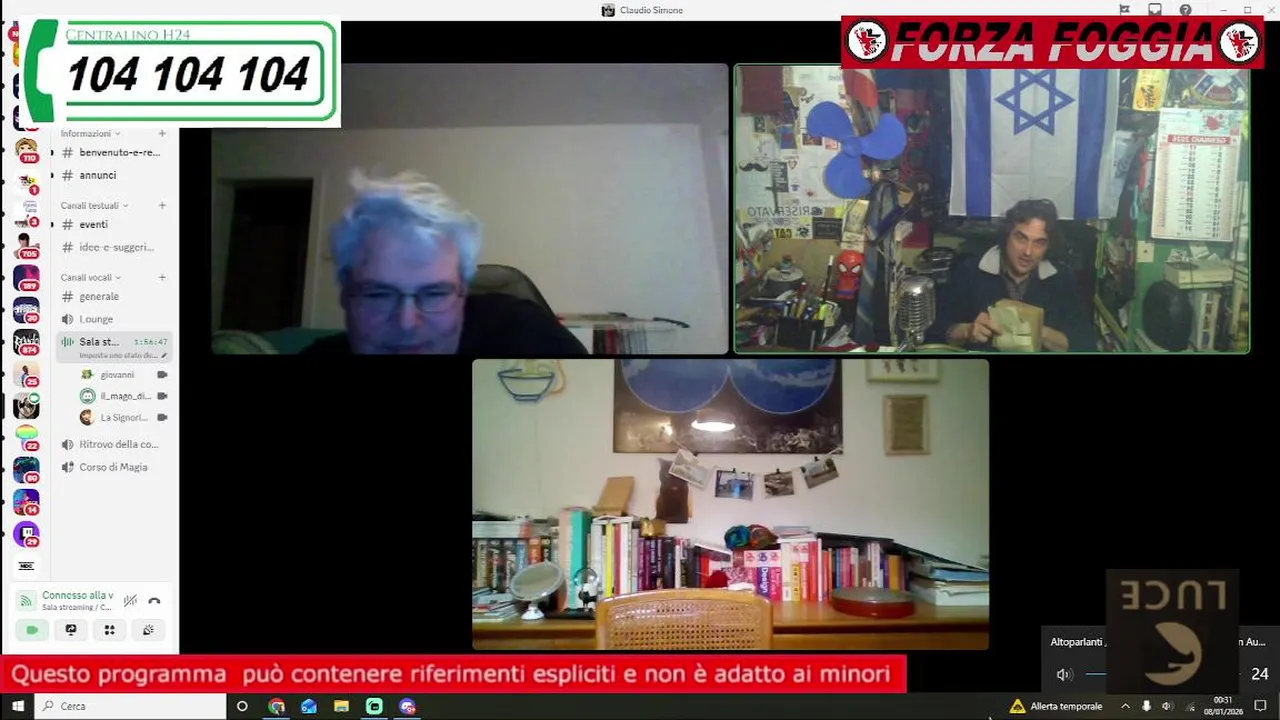
Task: Open server icon with 25 badge
Action: (26, 374)
